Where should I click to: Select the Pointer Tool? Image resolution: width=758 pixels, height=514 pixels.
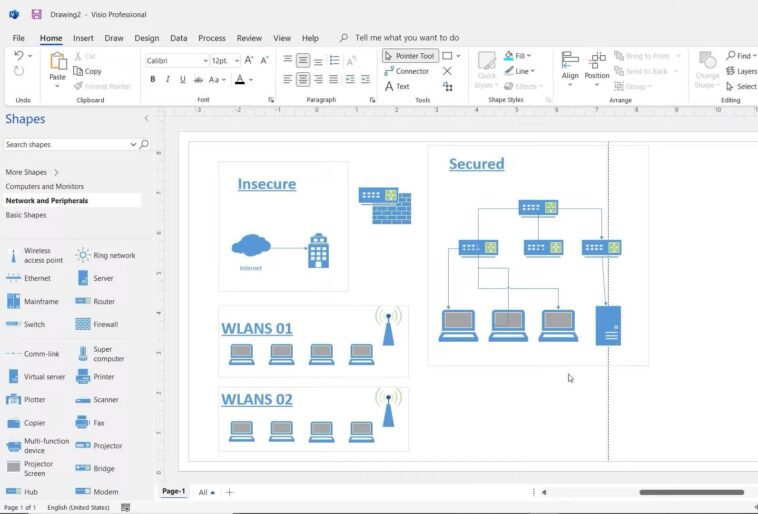410,56
